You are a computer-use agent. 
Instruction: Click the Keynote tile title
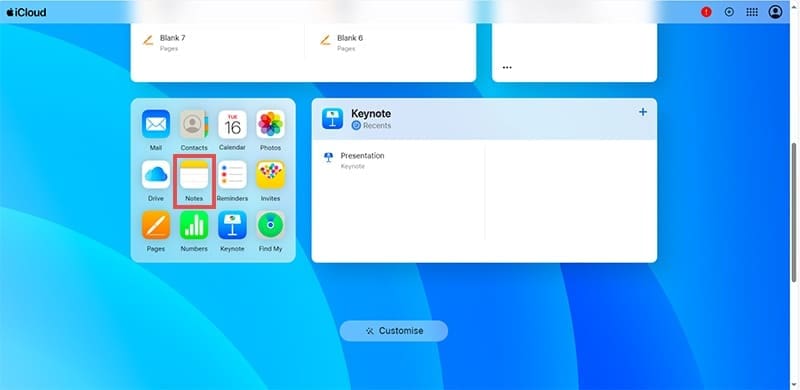point(371,114)
